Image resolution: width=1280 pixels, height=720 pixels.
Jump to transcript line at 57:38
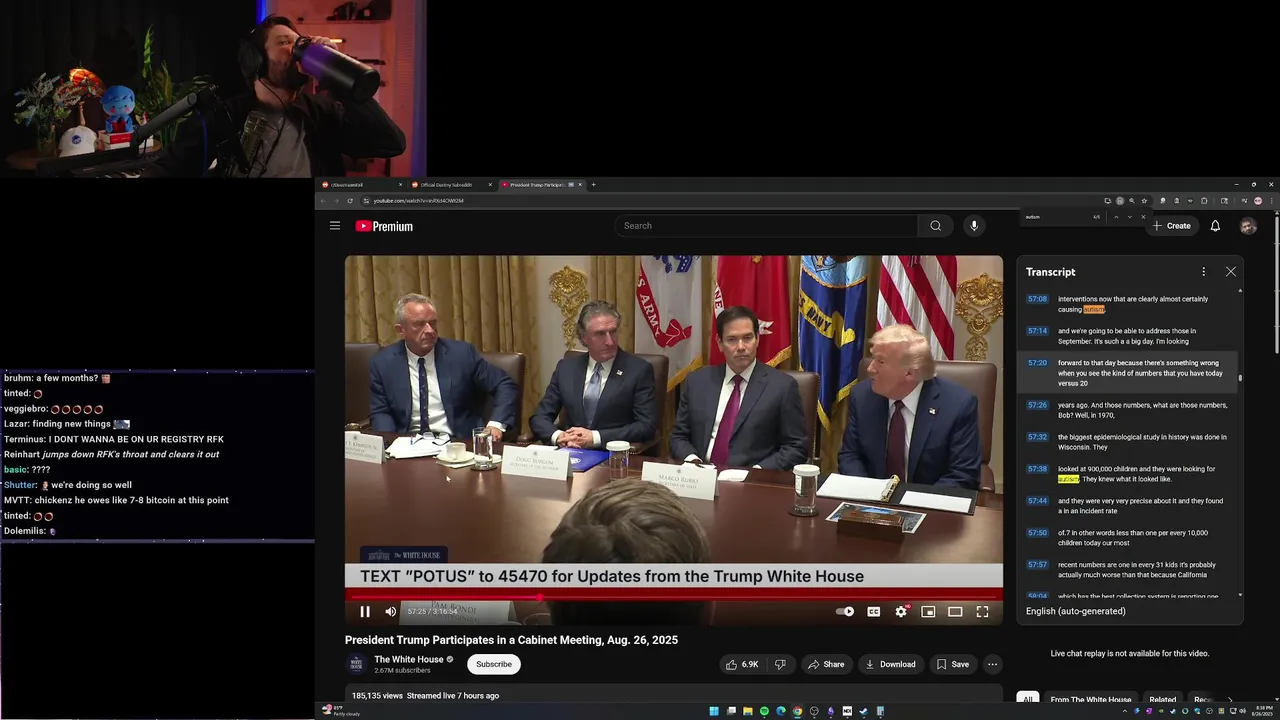coord(1128,474)
